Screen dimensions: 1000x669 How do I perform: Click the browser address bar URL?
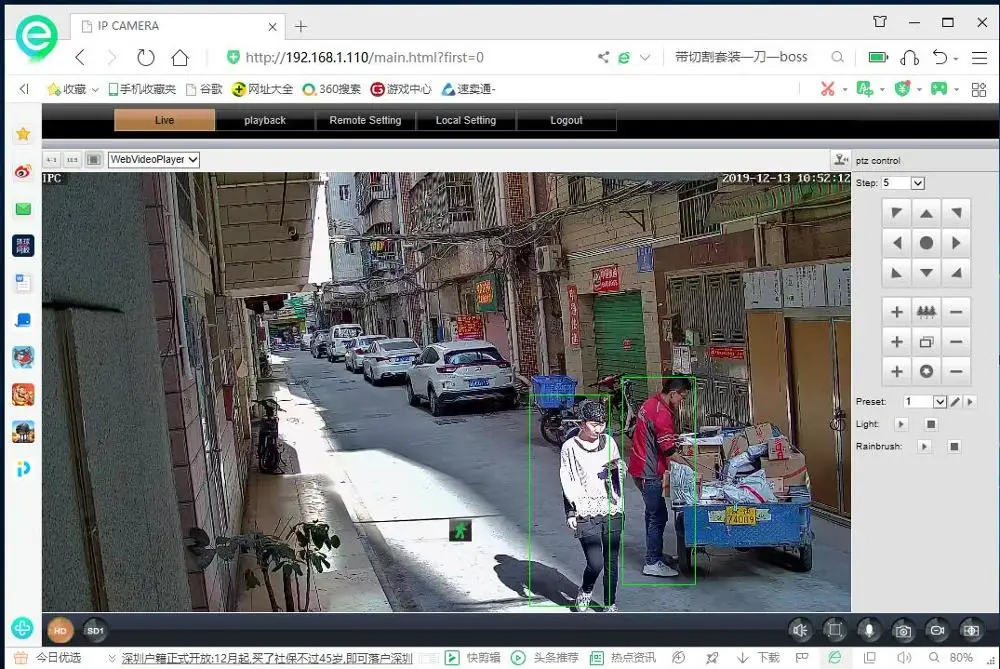tap(364, 57)
